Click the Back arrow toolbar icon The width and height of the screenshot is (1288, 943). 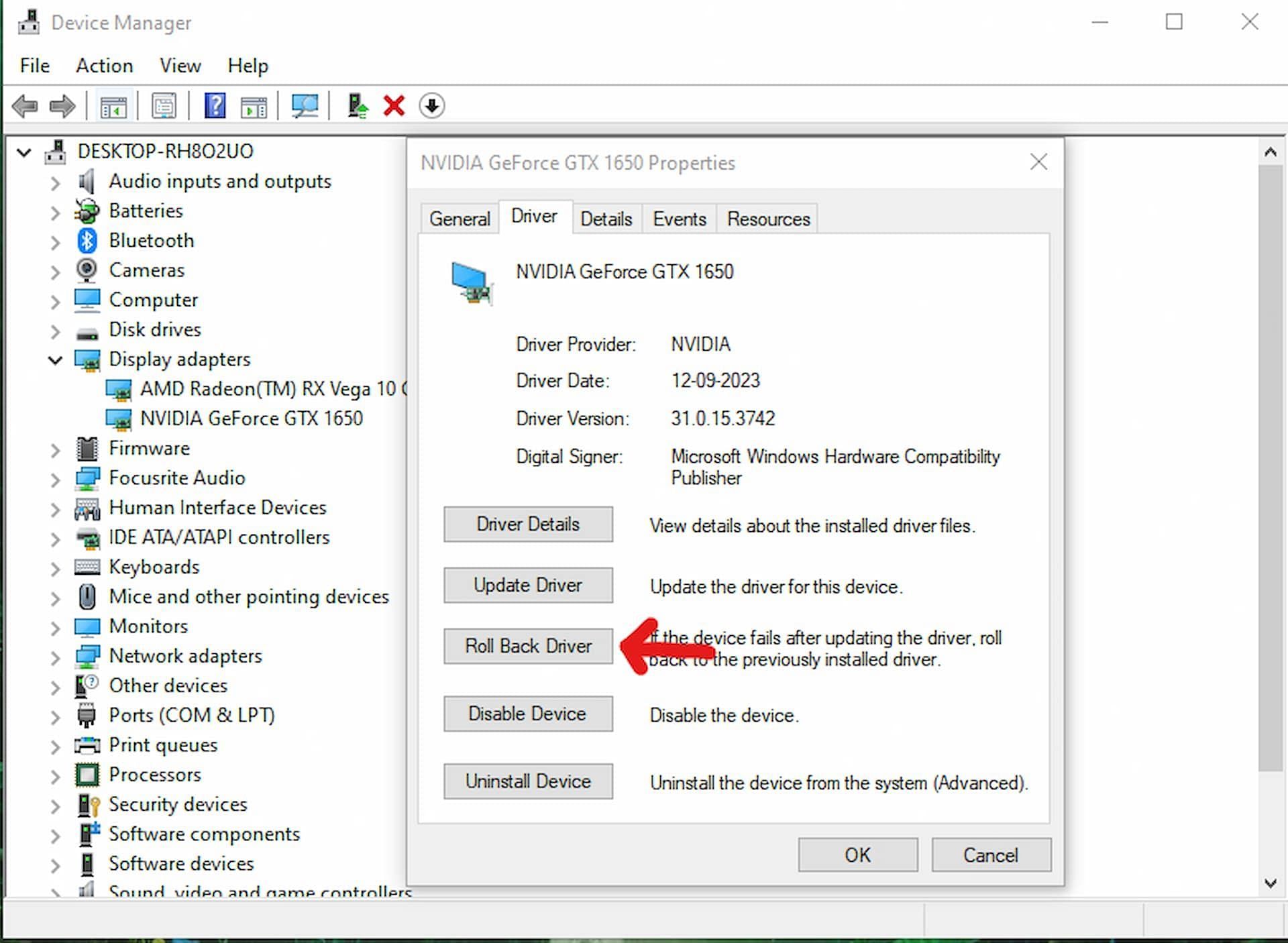25,106
